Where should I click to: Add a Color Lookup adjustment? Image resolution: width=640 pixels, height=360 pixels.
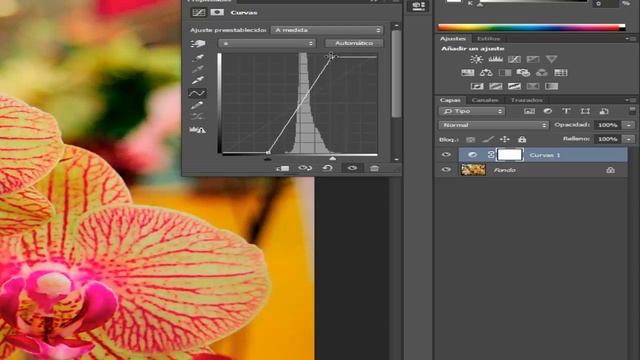pos(560,73)
